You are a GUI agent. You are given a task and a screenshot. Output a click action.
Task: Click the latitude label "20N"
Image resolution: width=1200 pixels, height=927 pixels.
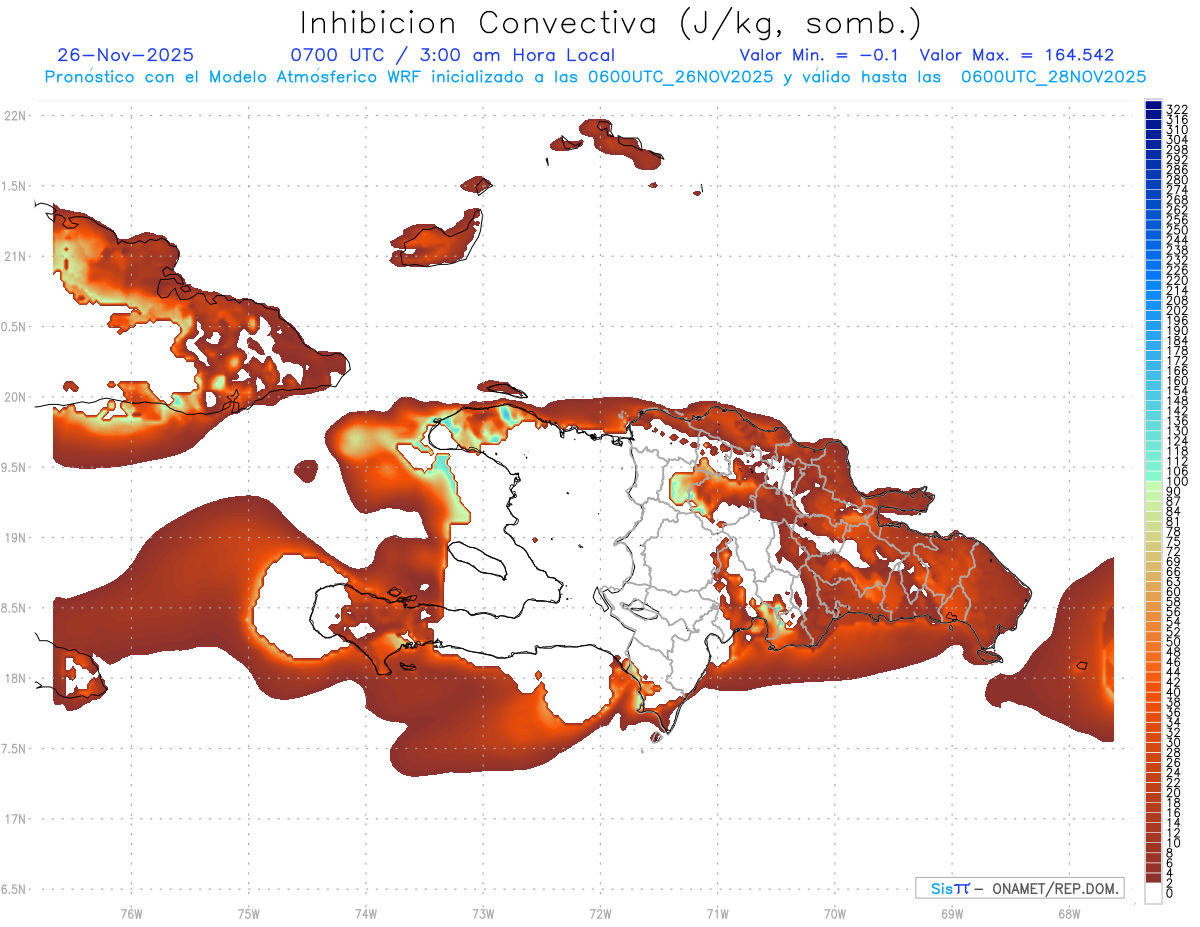[14, 397]
